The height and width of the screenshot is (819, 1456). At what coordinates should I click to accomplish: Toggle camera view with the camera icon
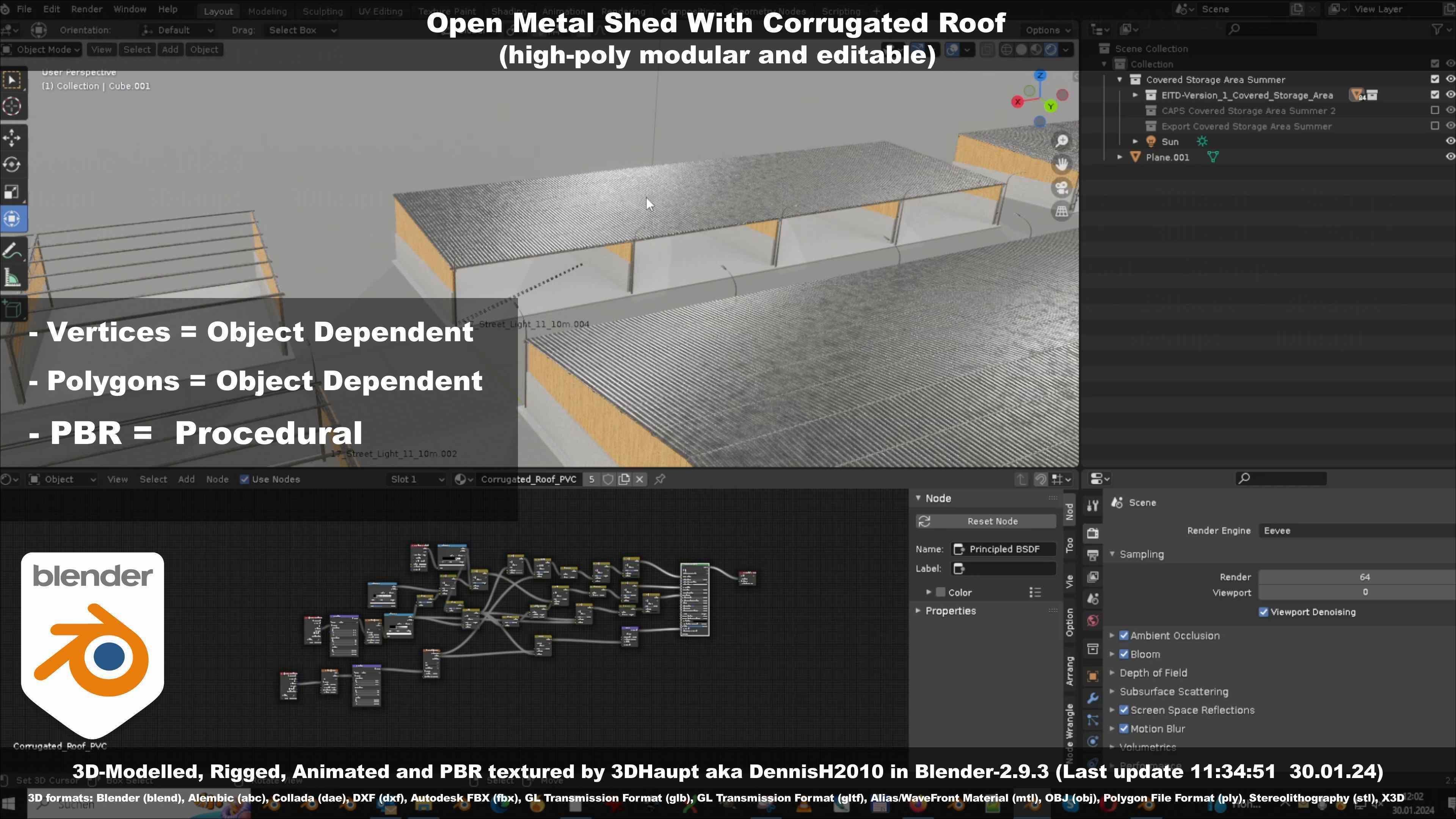click(1062, 188)
